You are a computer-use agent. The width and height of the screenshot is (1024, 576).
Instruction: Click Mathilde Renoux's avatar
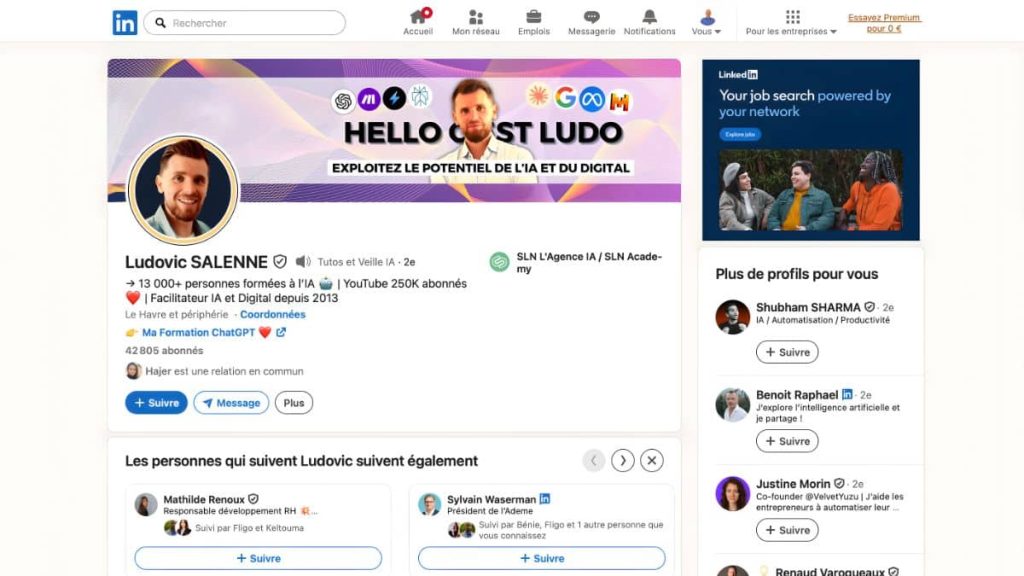146,505
